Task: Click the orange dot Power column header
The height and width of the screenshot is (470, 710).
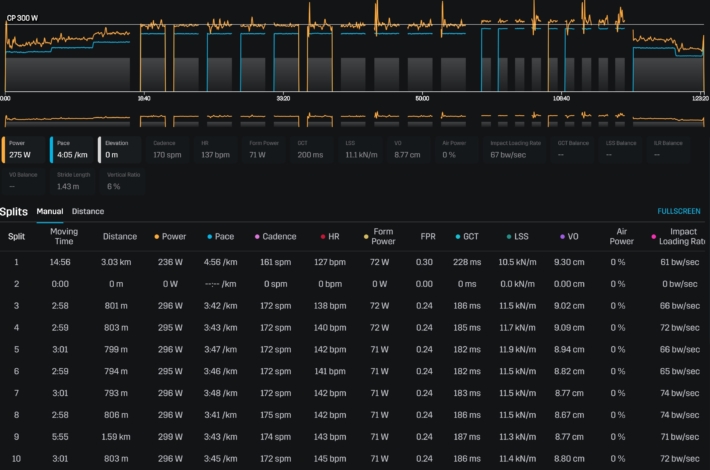Action: click(174, 237)
